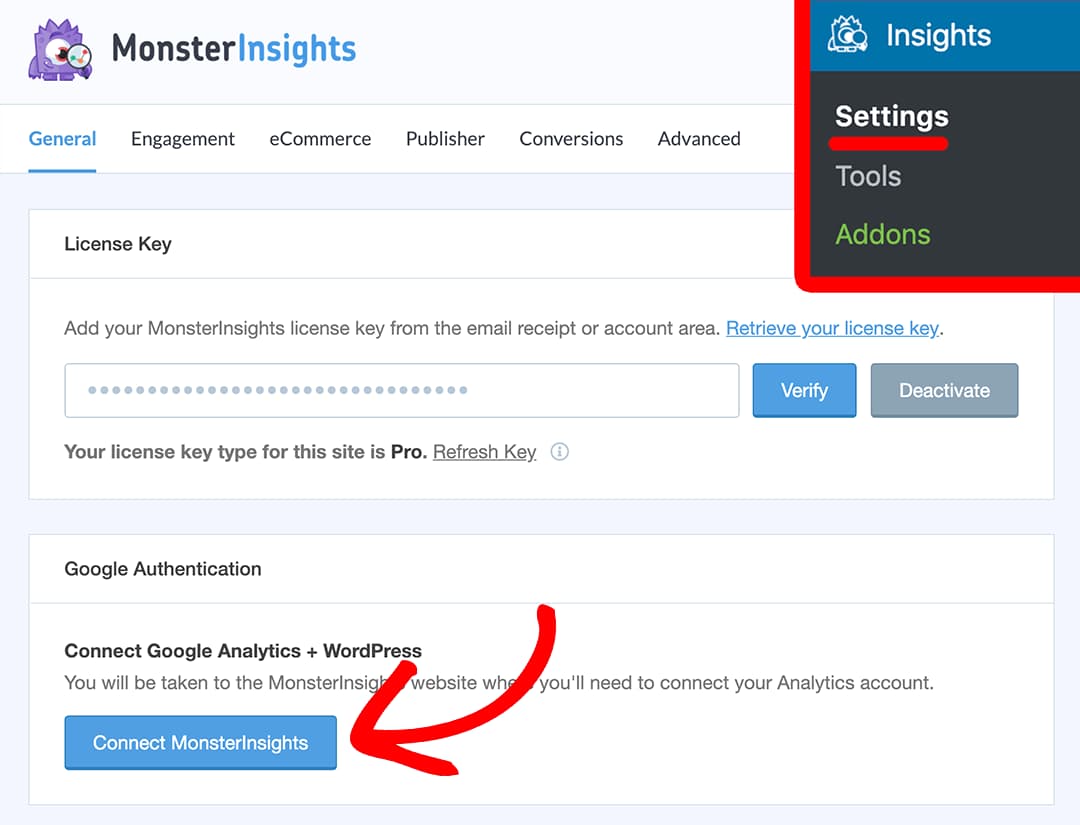Viewport: 1080px width, 825px height.
Task: Open the Publisher settings tab
Action: point(445,139)
